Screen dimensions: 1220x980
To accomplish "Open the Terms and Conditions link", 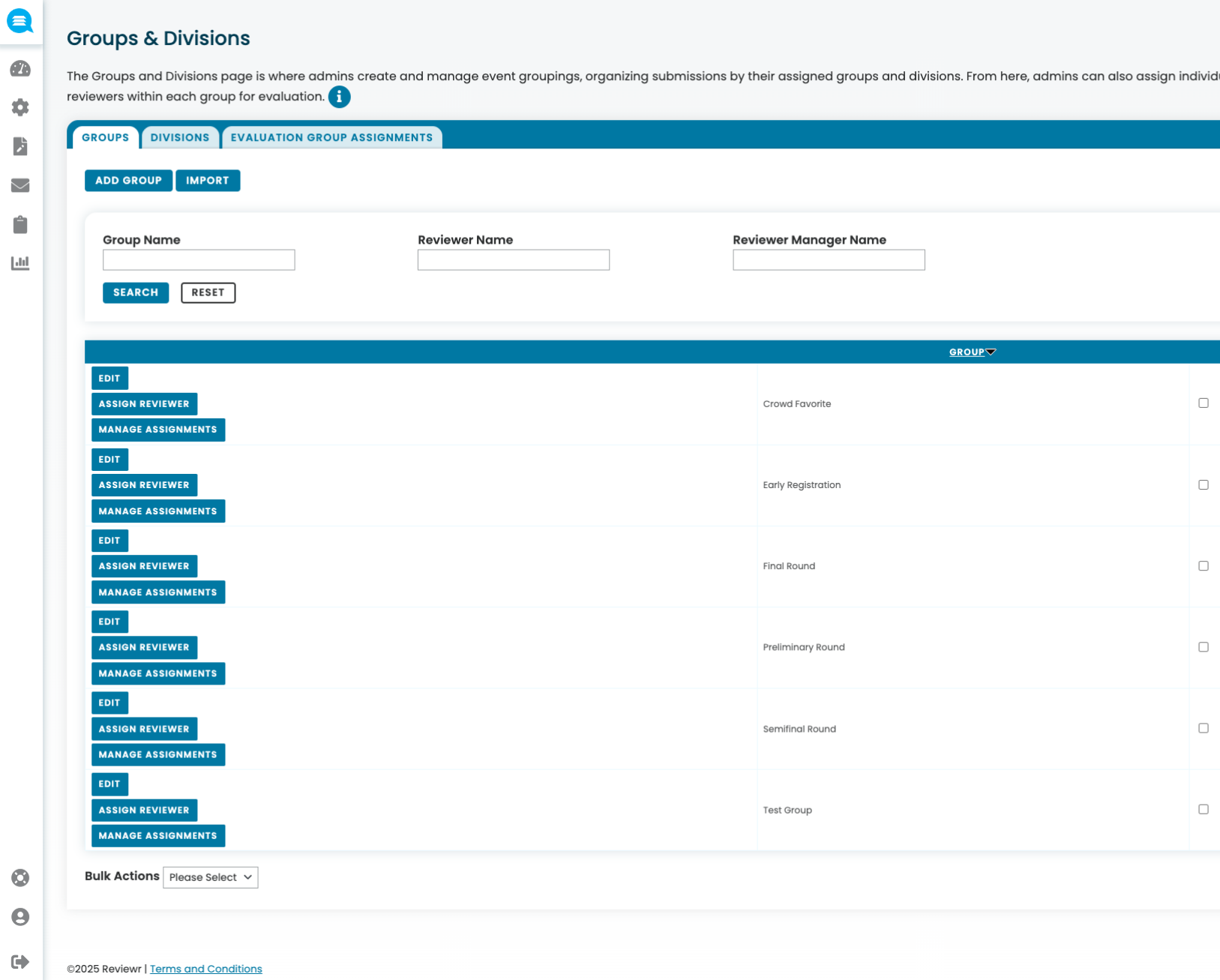I will click(x=205, y=969).
